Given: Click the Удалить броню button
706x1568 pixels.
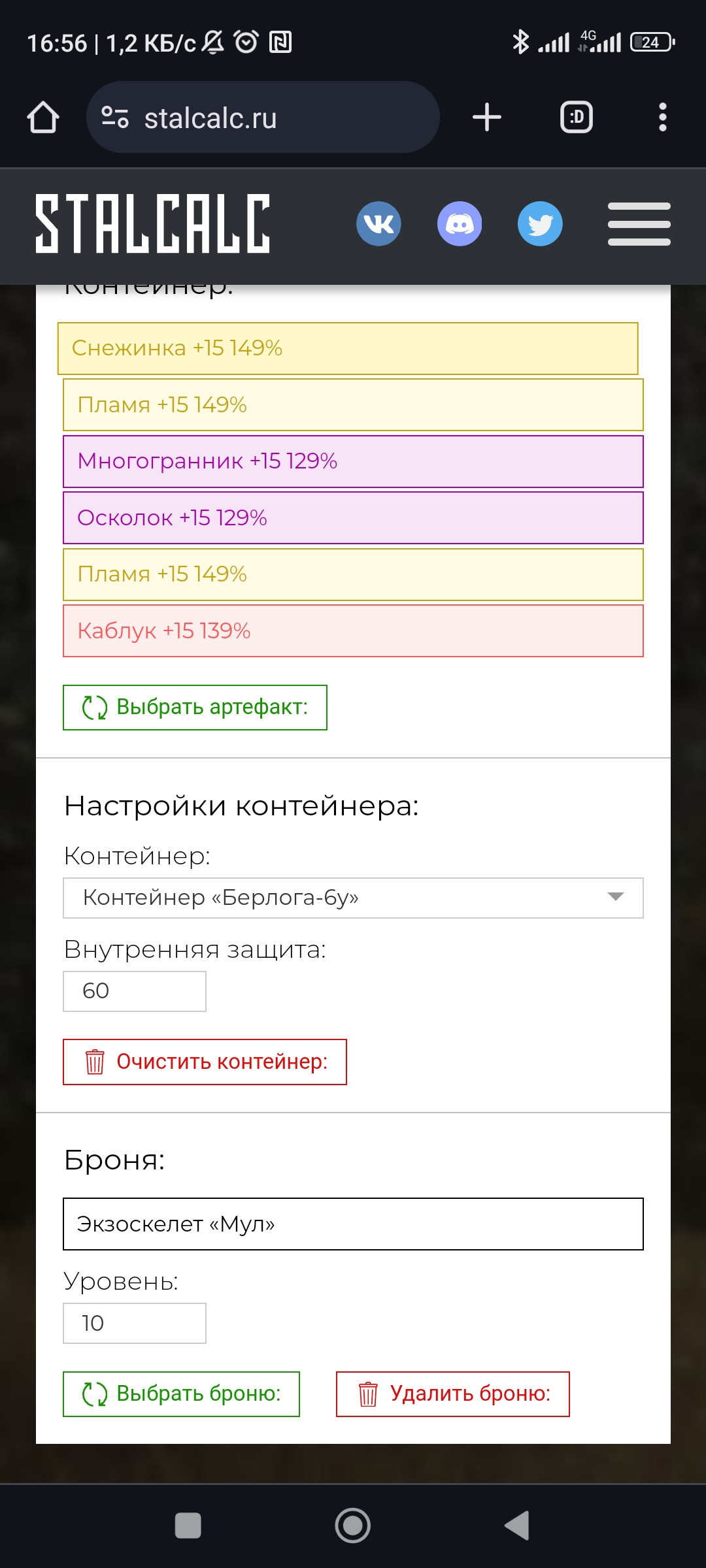Looking at the screenshot, I should [453, 1394].
